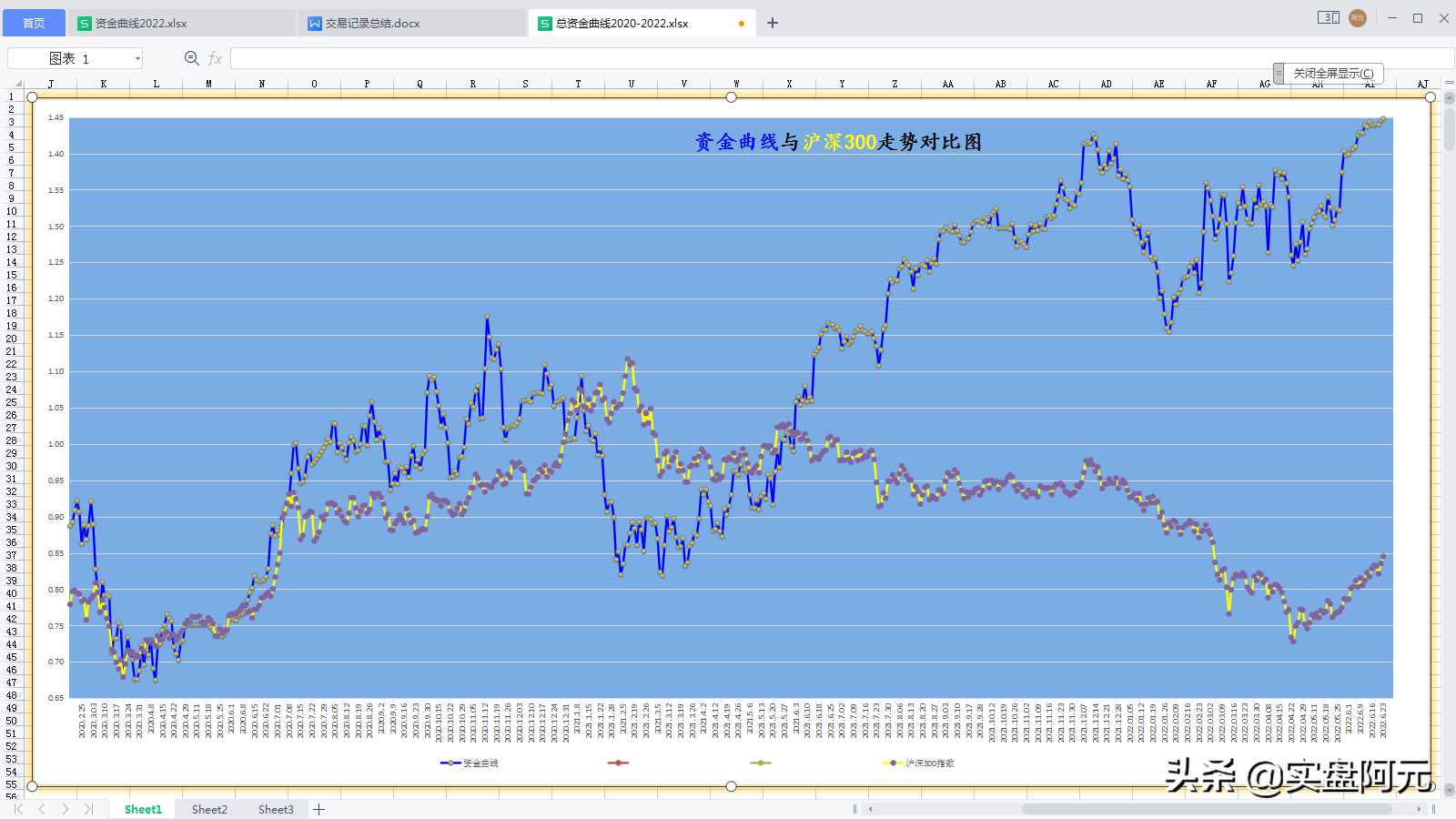Open the 首页 home tab
The width and height of the screenshot is (1456, 819).
[34, 23]
